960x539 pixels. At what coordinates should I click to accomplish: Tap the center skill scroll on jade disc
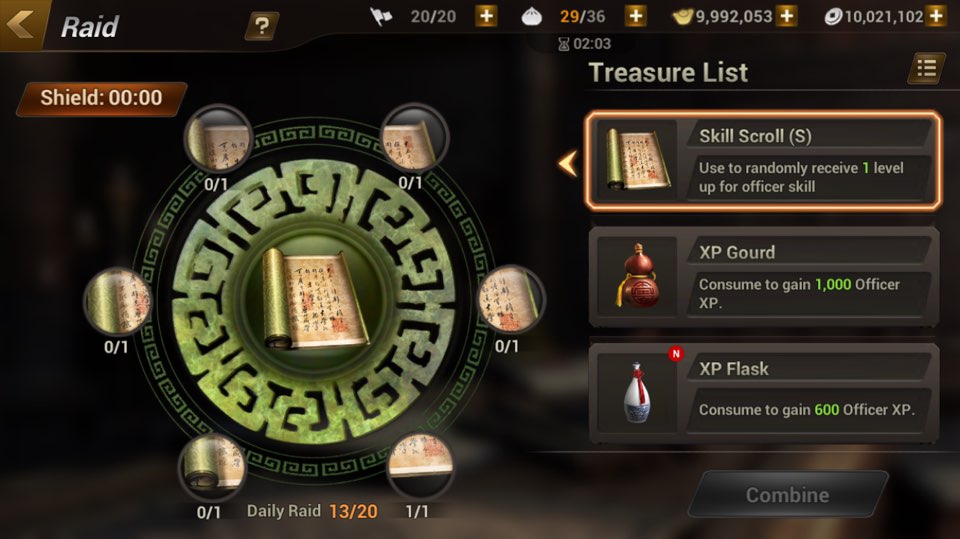[315, 299]
